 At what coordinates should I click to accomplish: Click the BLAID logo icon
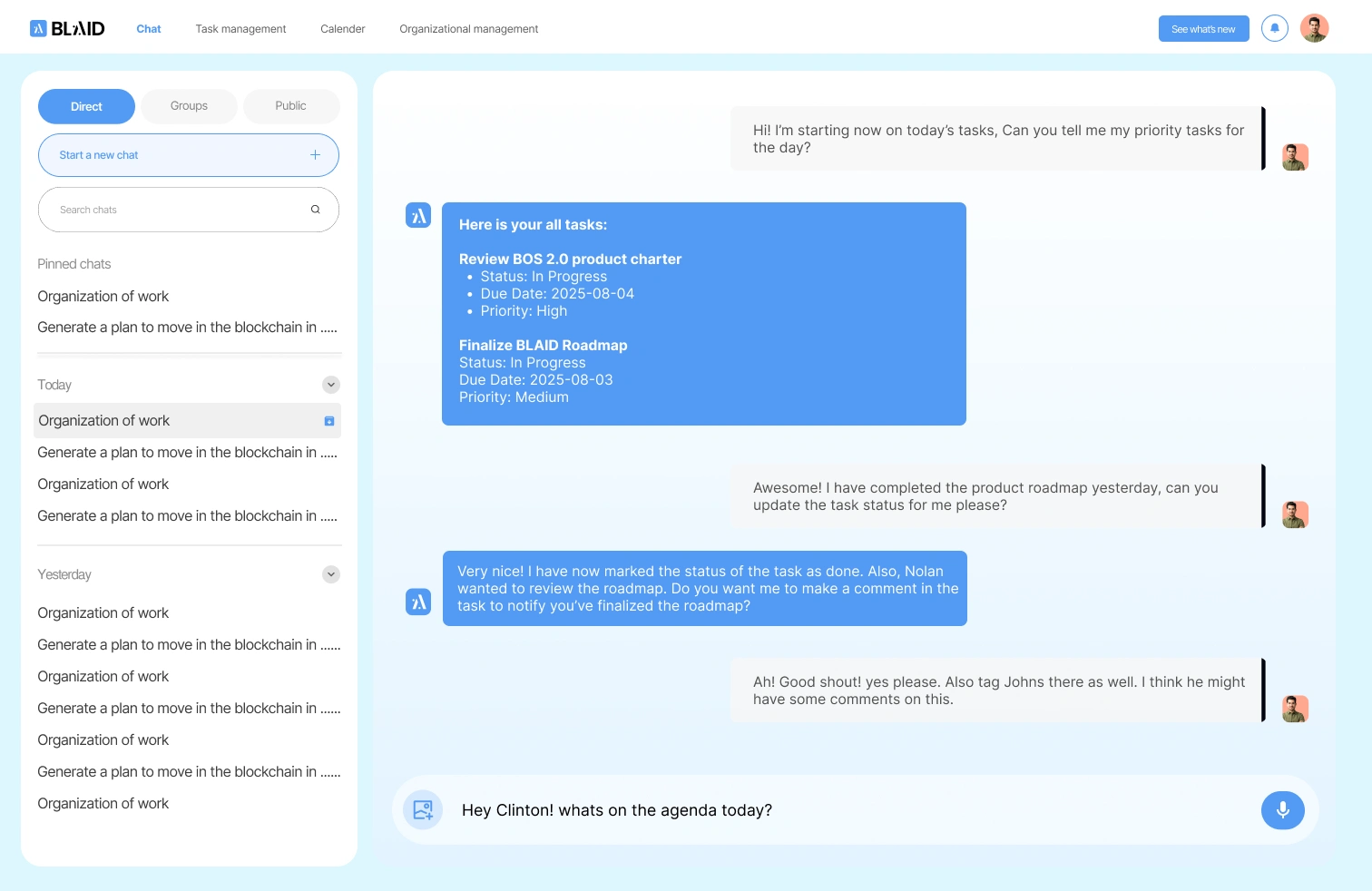click(x=37, y=28)
